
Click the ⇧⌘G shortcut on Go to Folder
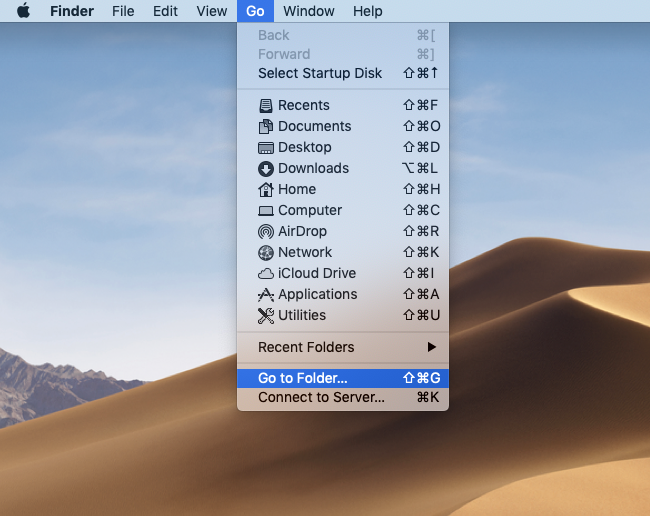click(422, 378)
